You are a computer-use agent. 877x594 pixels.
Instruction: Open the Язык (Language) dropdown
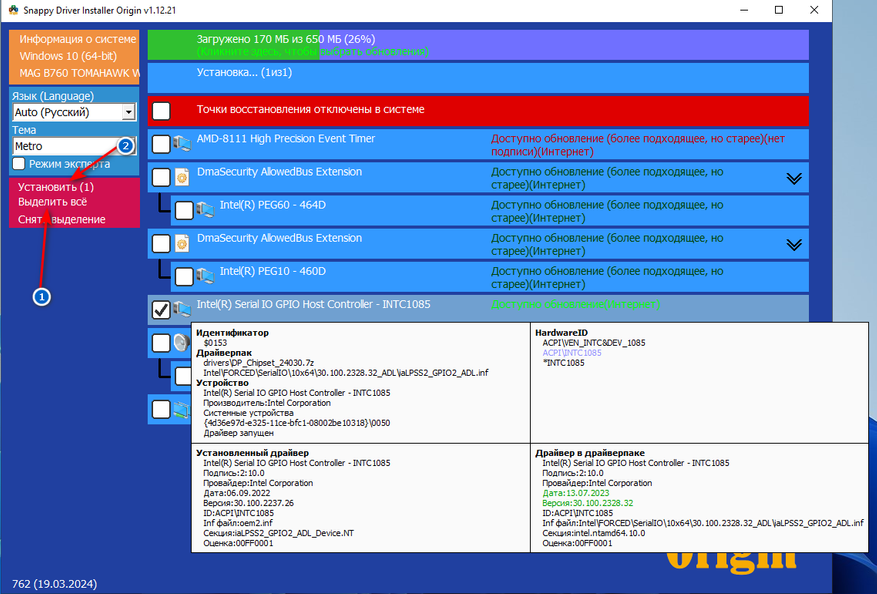click(x=74, y=112)
